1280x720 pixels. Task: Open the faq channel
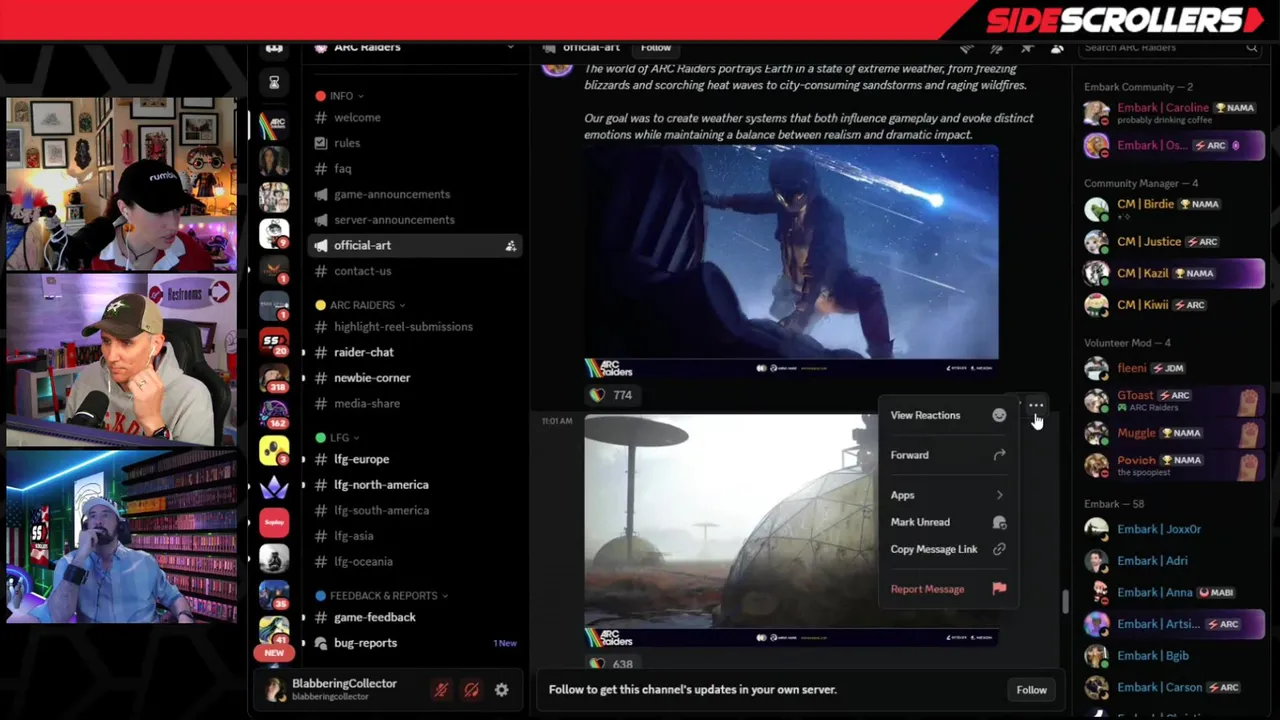(x=415, y=169)
